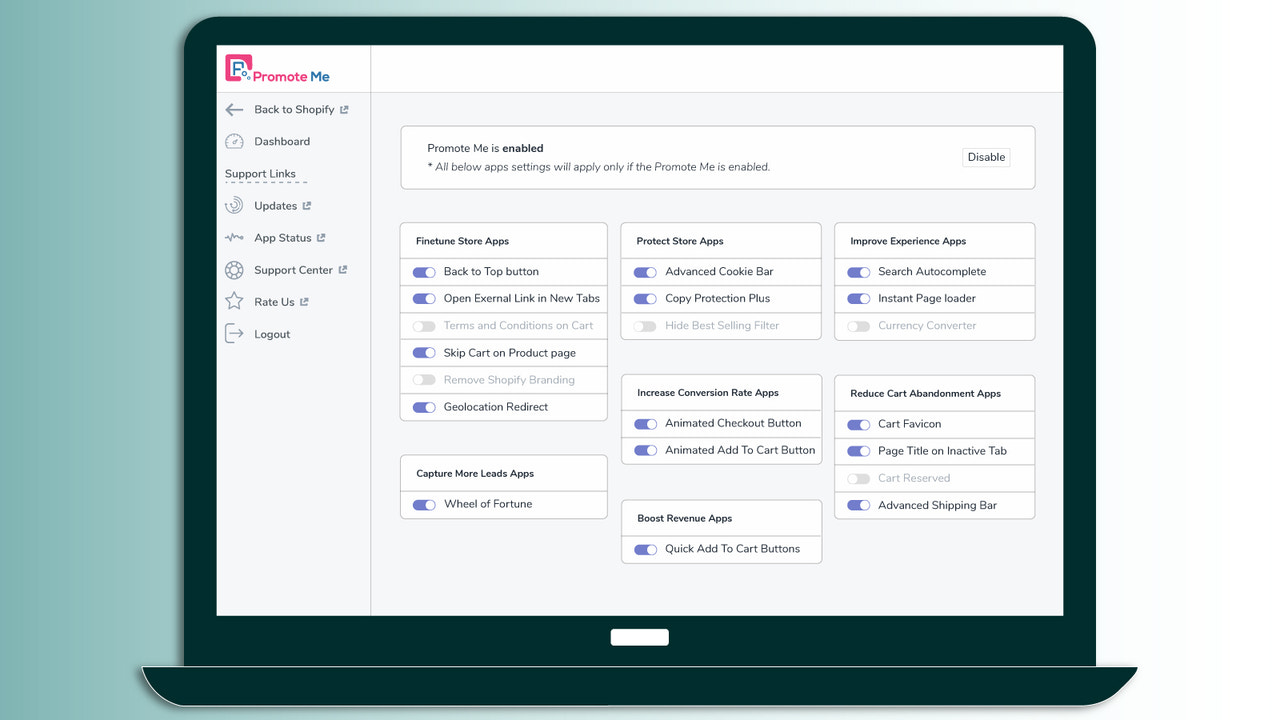Toggle Quick Add To Cart Buttons
Viewport: 1280px width, 720px height.
[645, 548]
